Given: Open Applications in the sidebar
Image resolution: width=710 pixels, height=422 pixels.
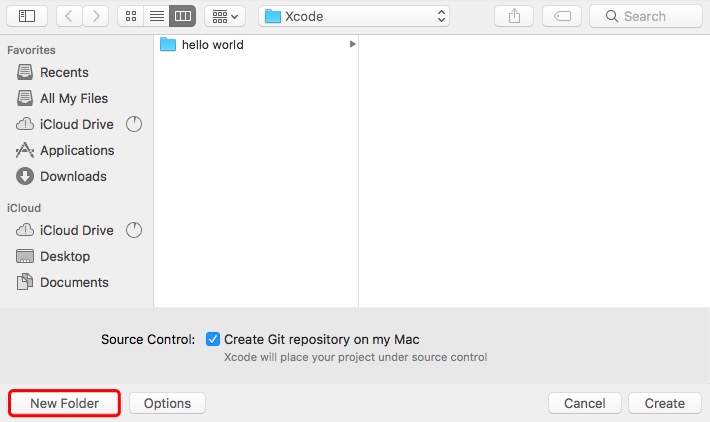Looking at the screenshot, I should [77, 150].
